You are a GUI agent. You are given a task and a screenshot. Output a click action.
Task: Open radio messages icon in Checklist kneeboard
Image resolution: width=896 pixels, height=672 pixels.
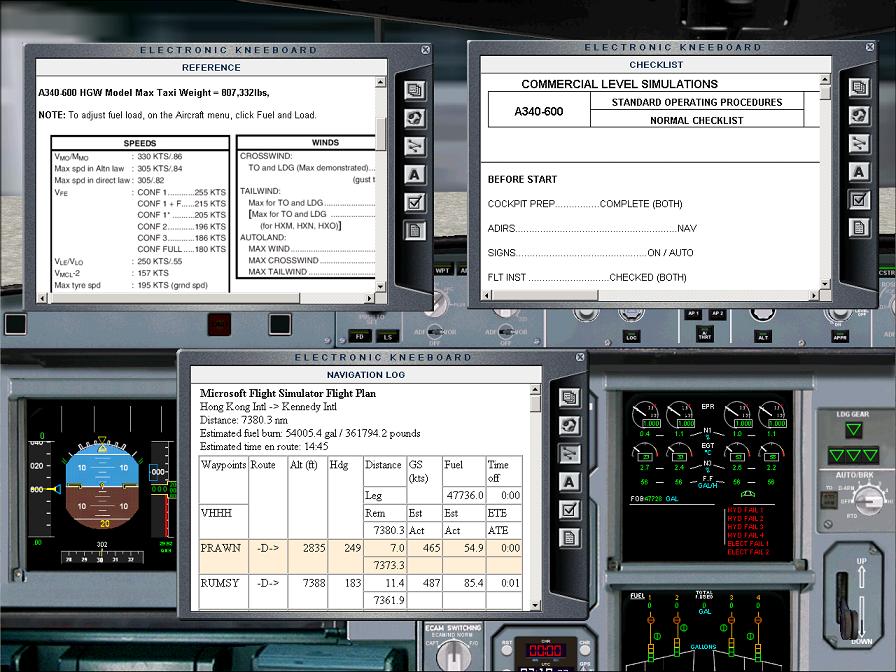click(x=859, y=116)
